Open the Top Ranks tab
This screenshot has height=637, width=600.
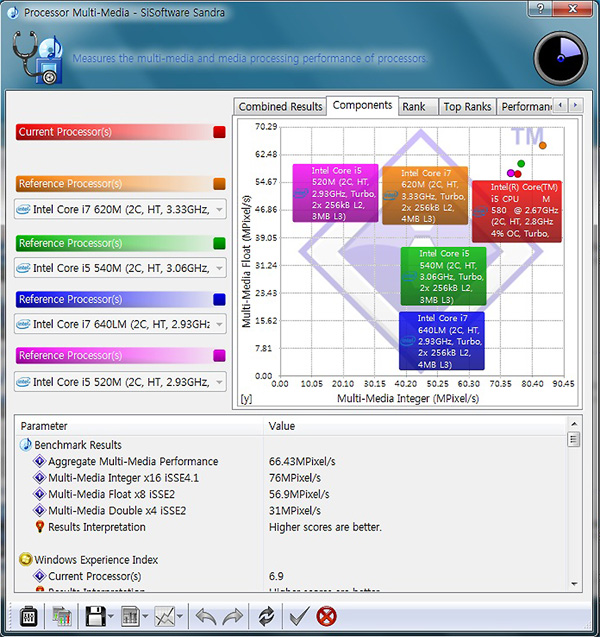pyautogui.click(x=467, y=106)
